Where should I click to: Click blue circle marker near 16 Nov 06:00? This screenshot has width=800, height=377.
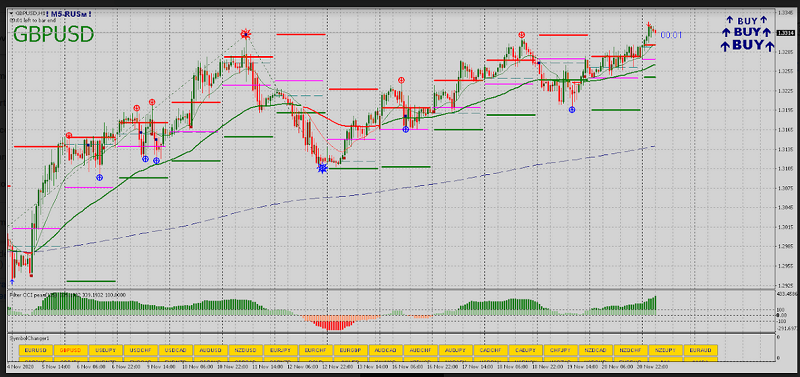pyautogui.click(x=406, y=130)
